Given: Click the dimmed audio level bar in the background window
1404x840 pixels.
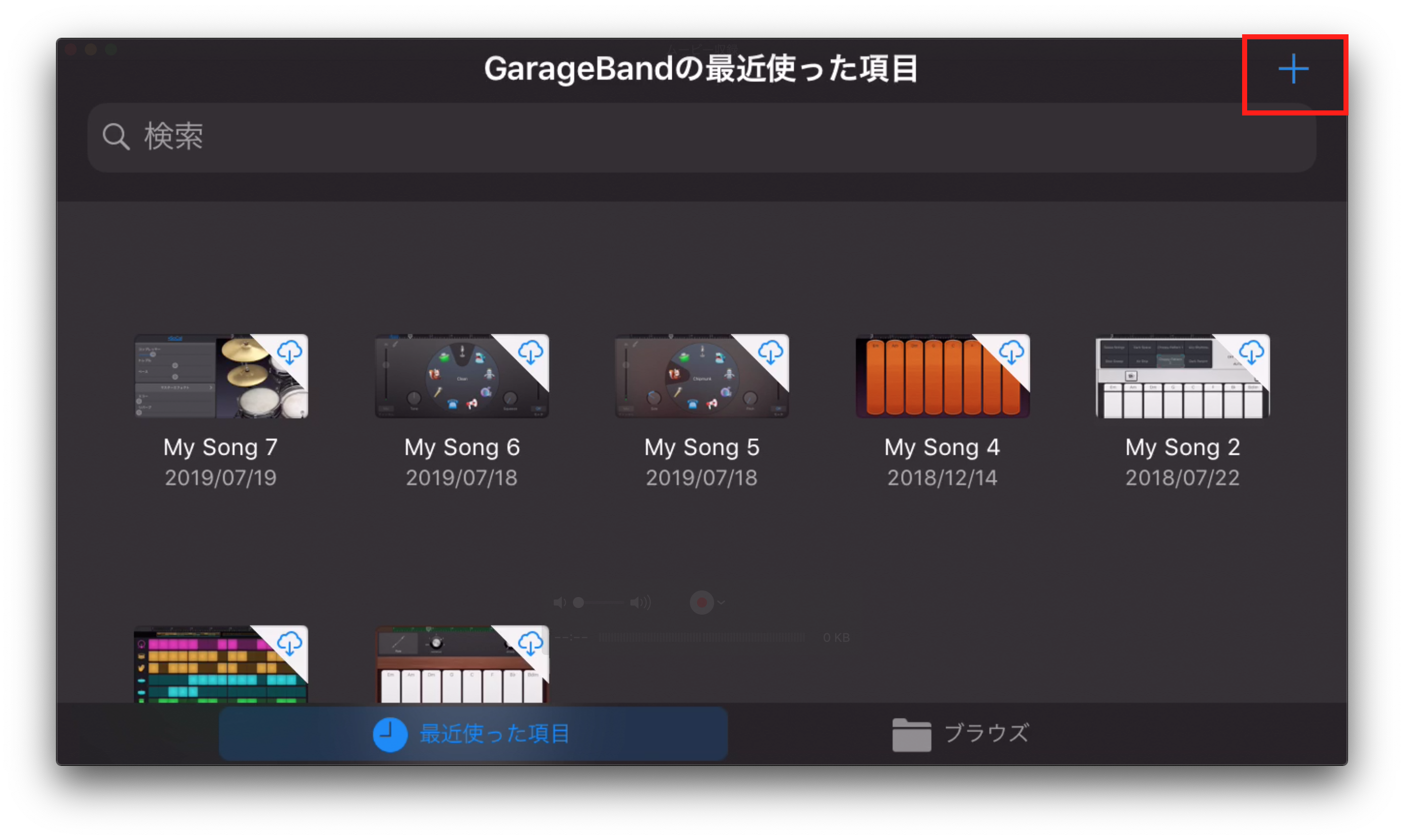Looking at the screenshot, I should click(702, 637).
